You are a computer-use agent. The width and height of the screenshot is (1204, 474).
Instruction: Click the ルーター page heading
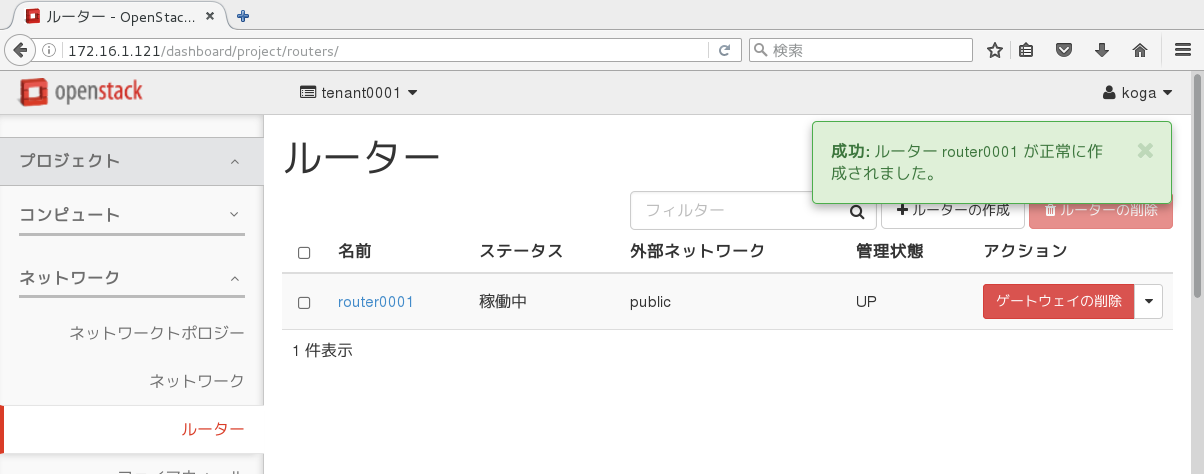(362, 159)
